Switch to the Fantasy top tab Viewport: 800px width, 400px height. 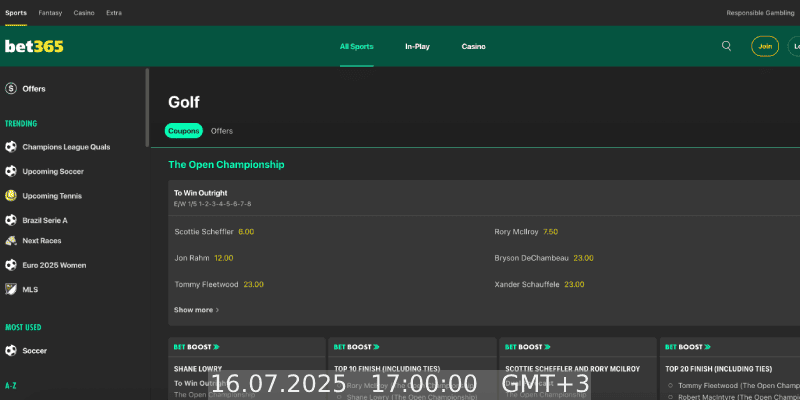[50, 13]
